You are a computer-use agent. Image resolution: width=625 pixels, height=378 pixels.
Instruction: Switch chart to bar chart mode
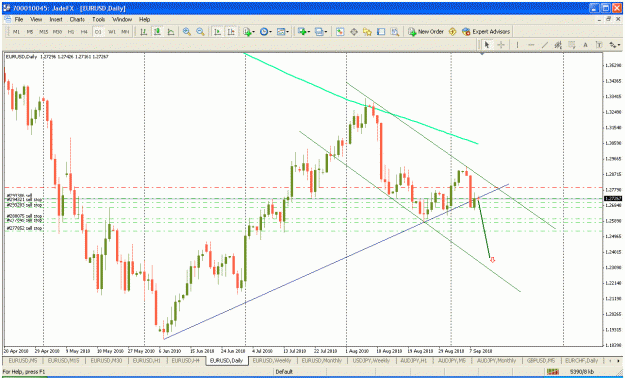tap(143, 32)
